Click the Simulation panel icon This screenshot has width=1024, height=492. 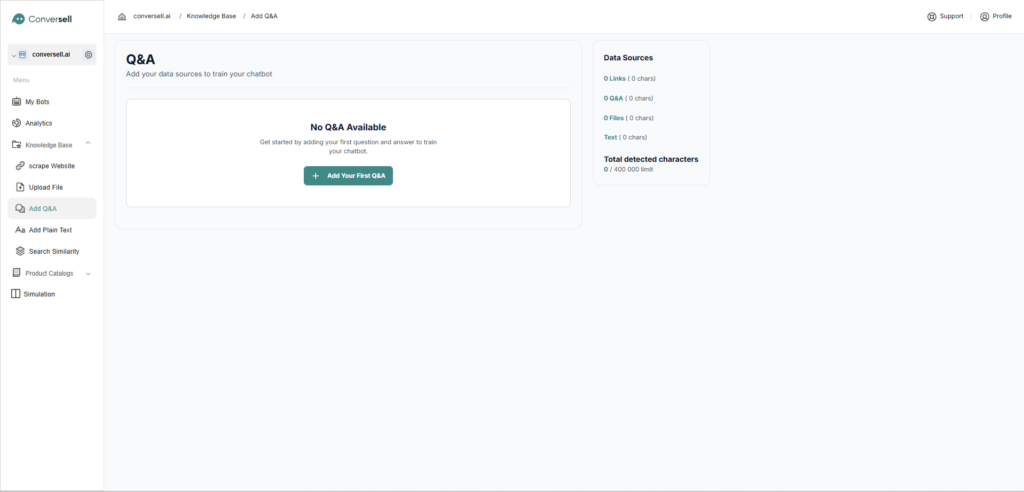pos(15,294)
